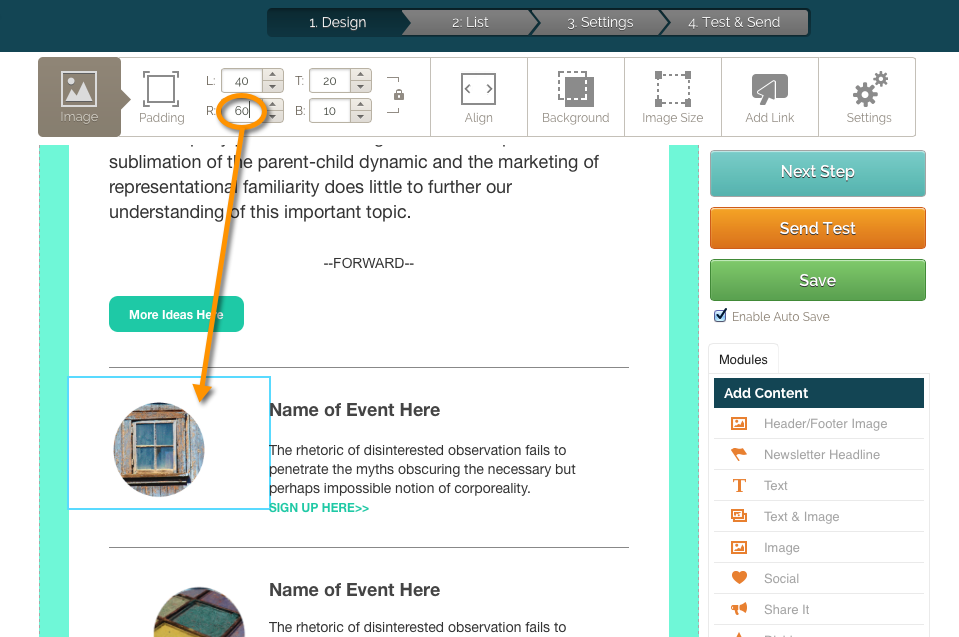
Task: Click the paragraph beginning 'sublimation of the parent-child'
Action: [354, 187]
